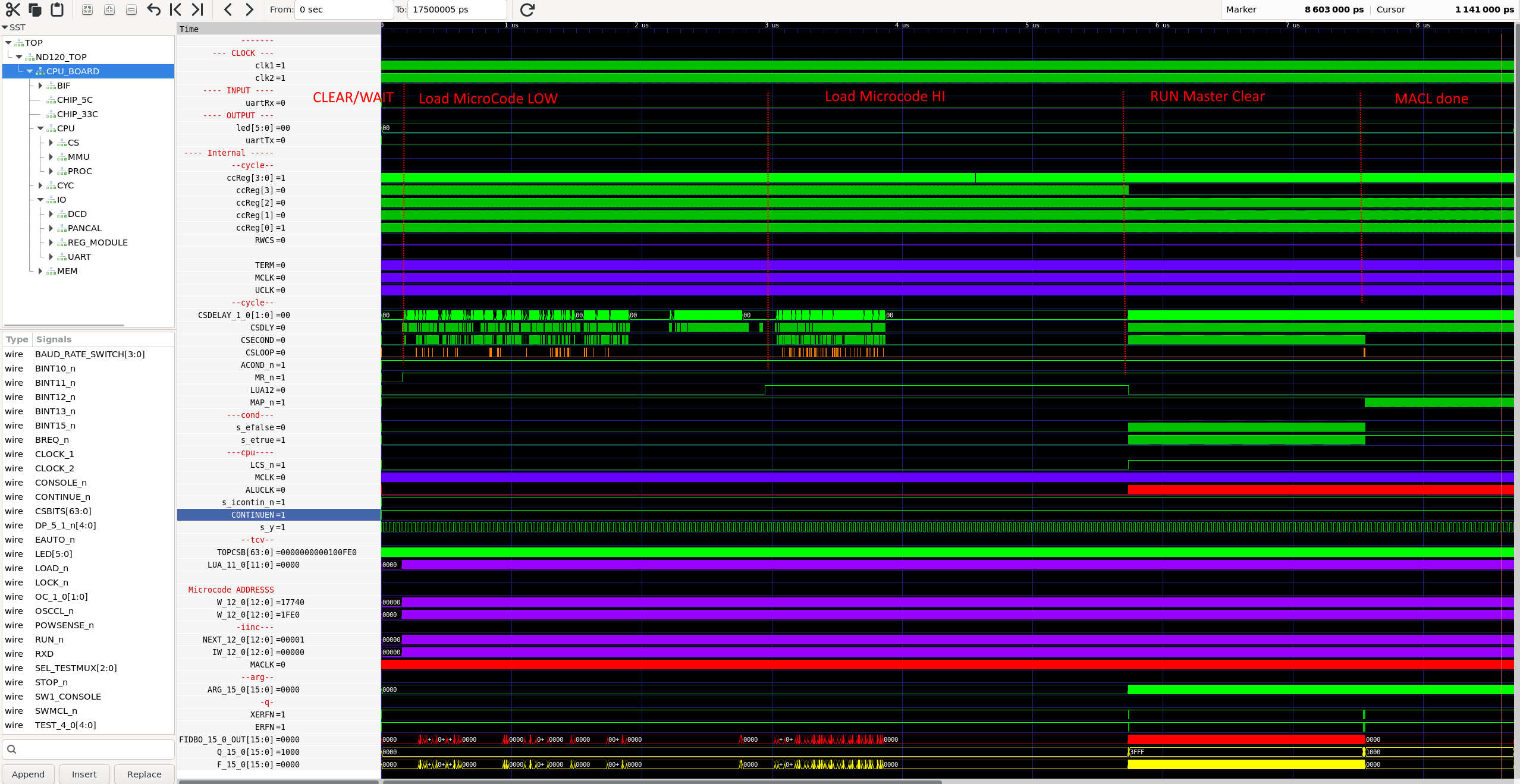The width and height of the screenshot is (1520, 784).
Task: Collapse the IO tree node
Action: tap(40, 200)
